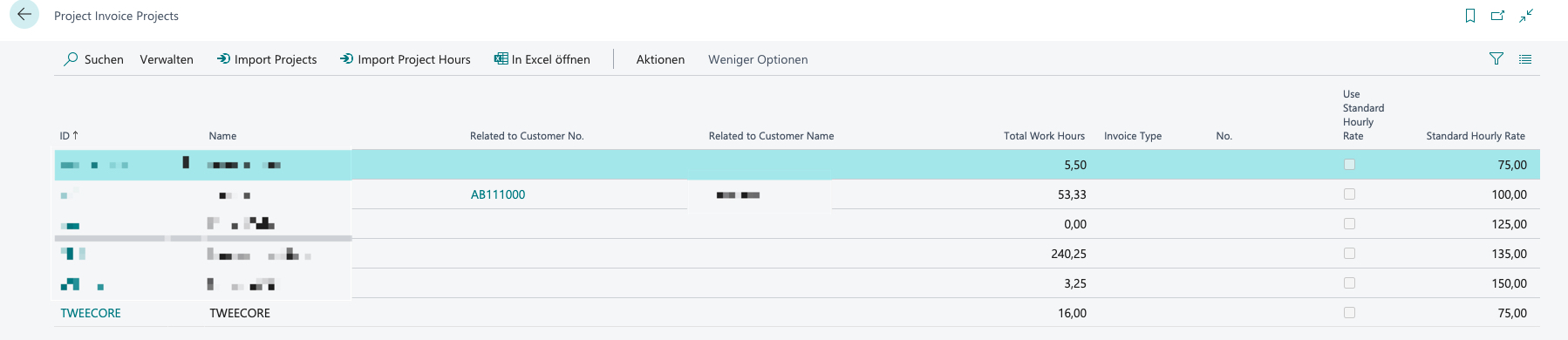Open customer AB111000 link
The image size is (1568, 340).
498,194
